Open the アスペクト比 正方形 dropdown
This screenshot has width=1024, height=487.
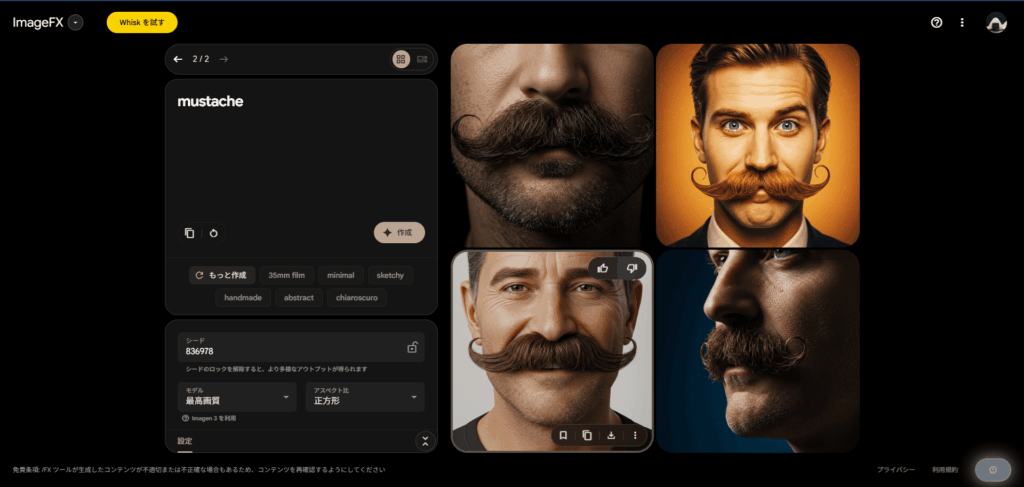pyautogui.click(x=364, y=397)
